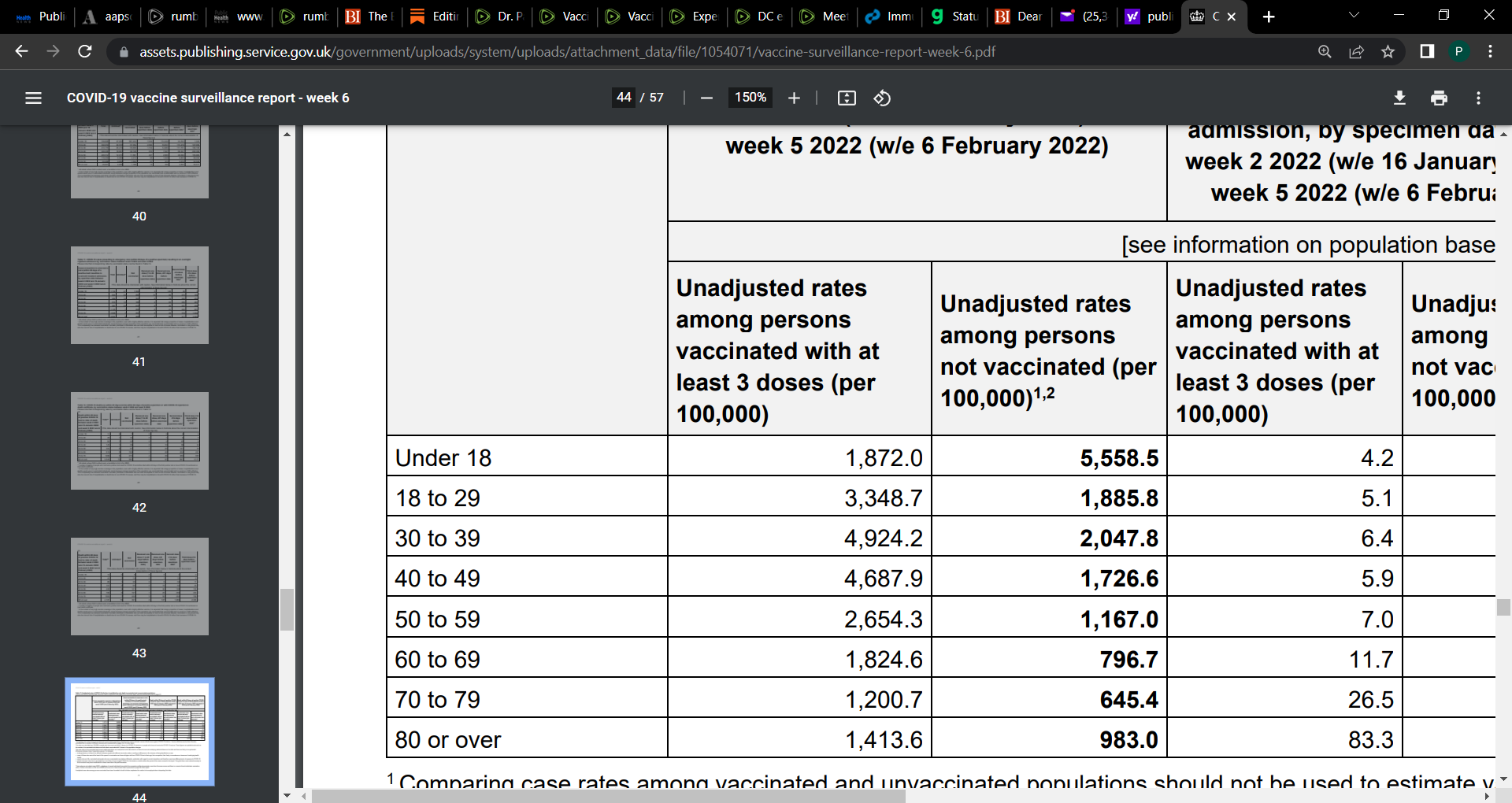Open page 41 thumbnail
1512x803 pixels.
(x=139, y=295)
